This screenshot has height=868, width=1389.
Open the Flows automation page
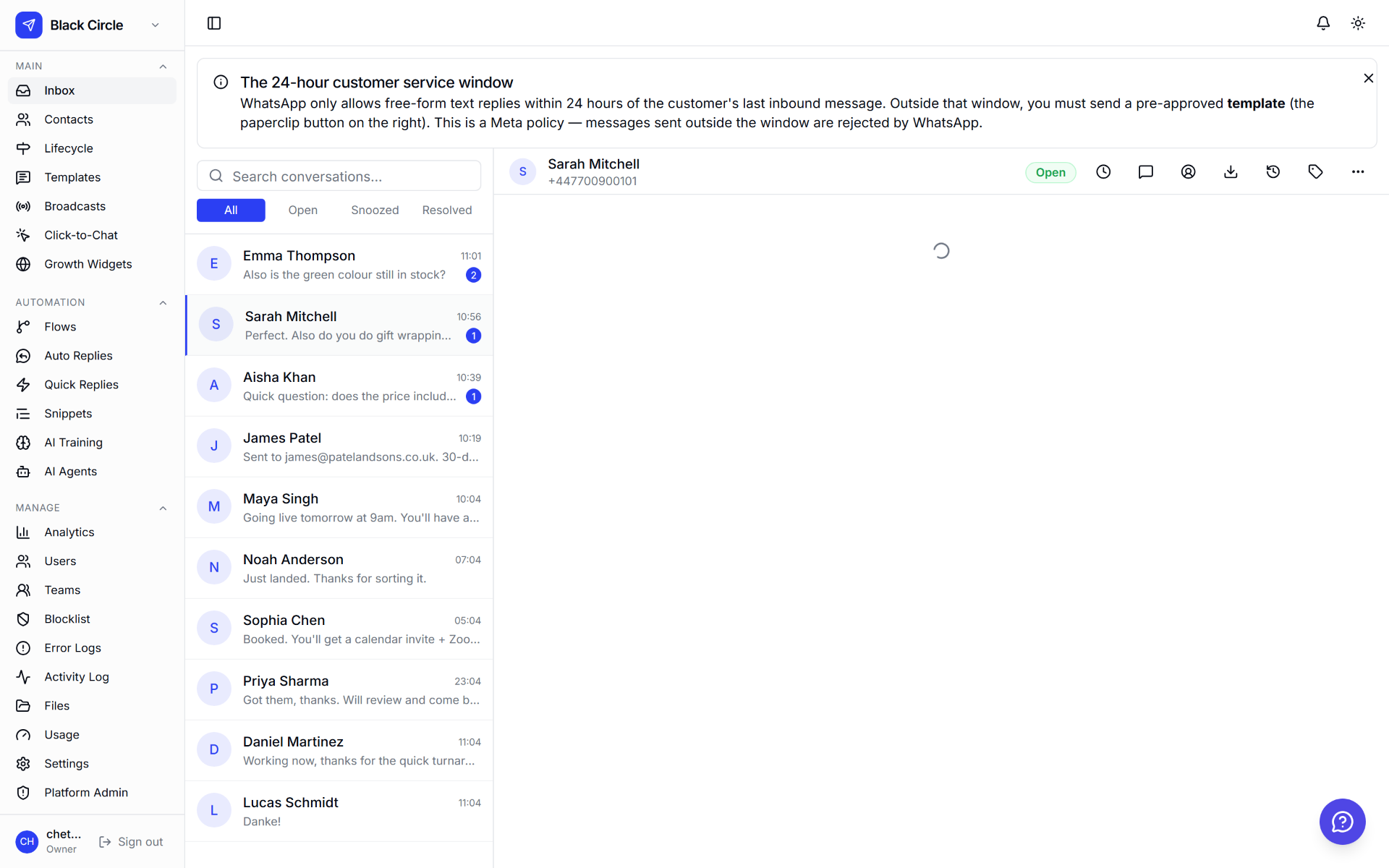[92, 327]
